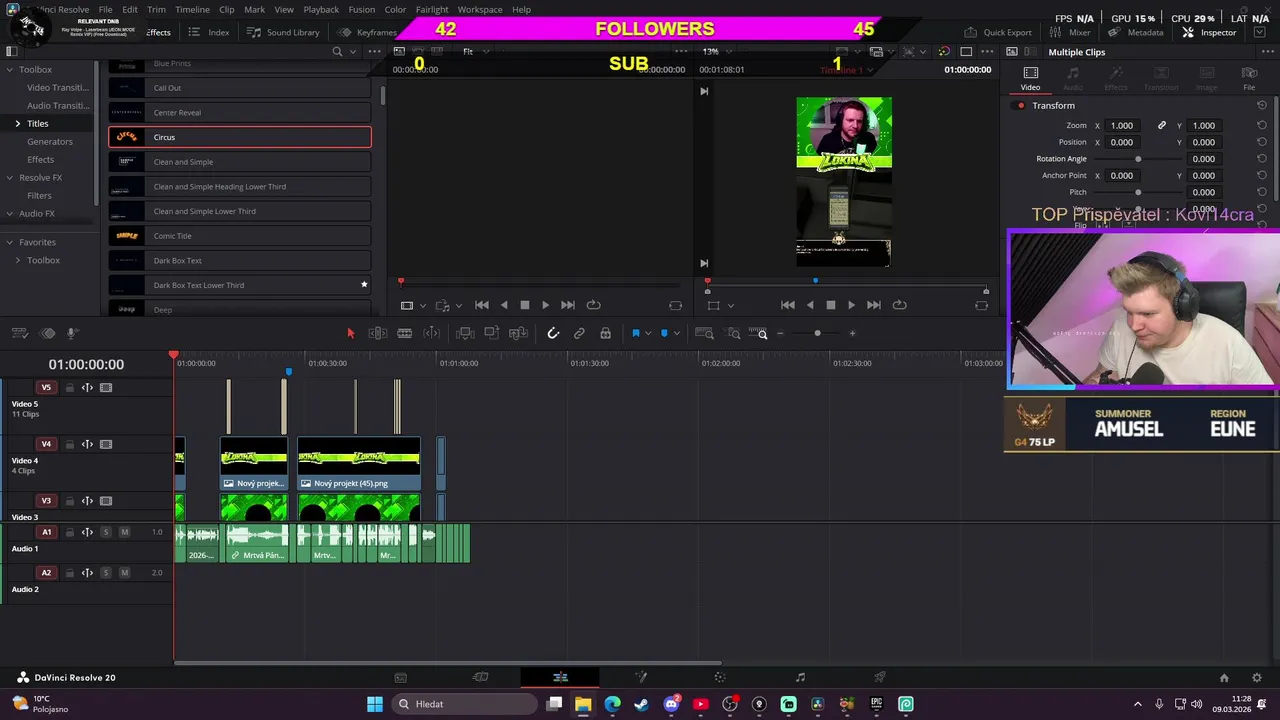1280x720 pixels.
Task: Add a marker with blue Marker icon
Action: (664, 333)
